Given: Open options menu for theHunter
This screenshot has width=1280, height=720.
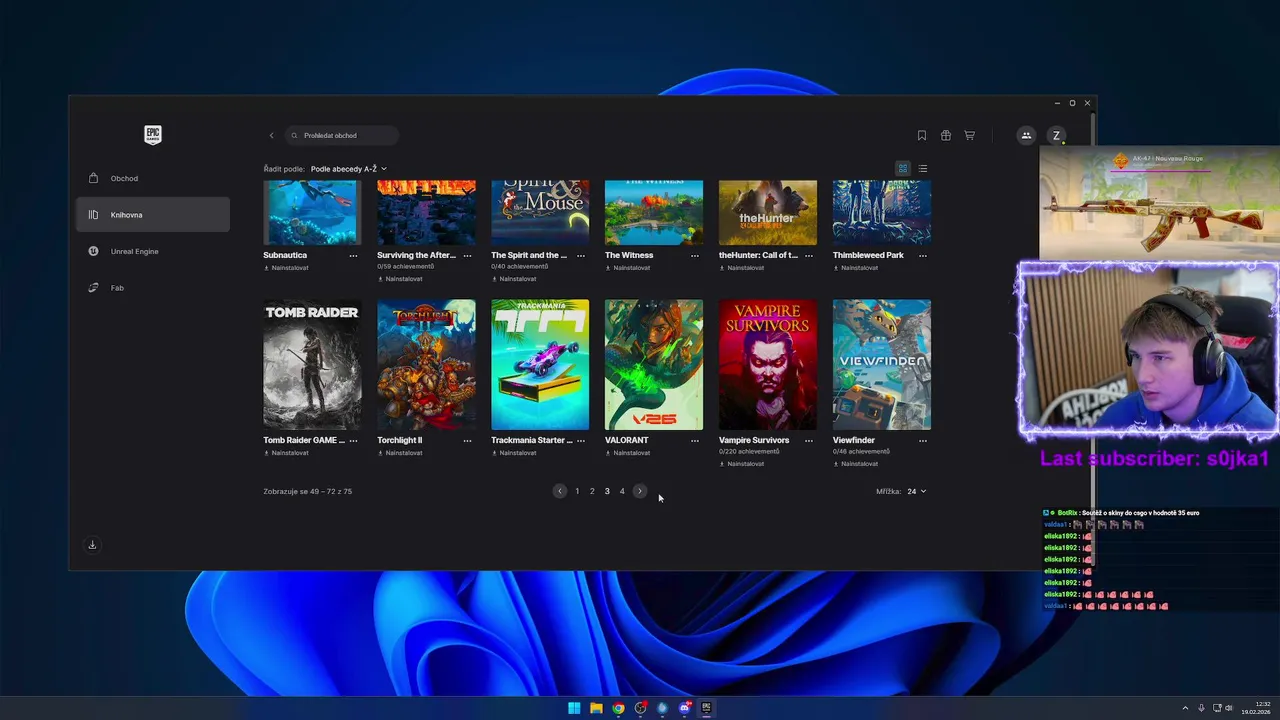Looking at the screenshot, I should click(809, 256).
